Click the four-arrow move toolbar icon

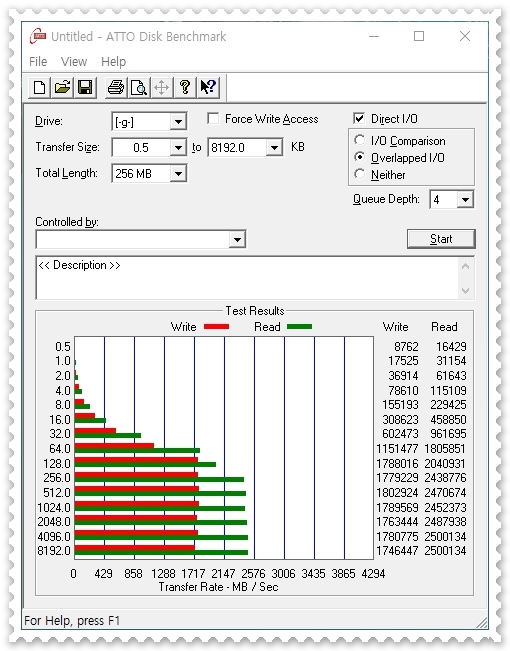[161, 88]
